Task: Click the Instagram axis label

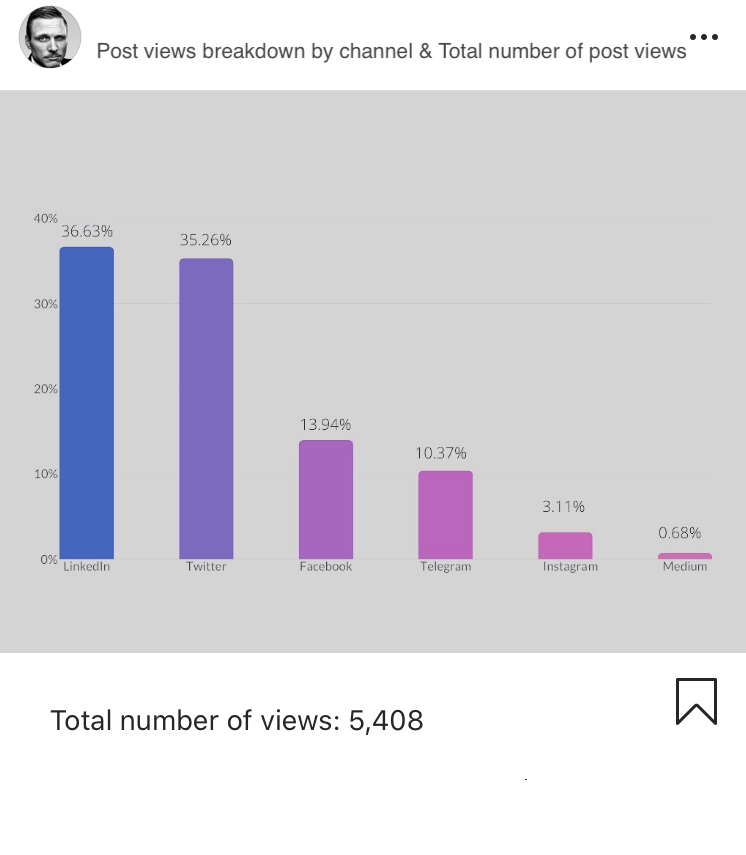Action: (570, 567)
